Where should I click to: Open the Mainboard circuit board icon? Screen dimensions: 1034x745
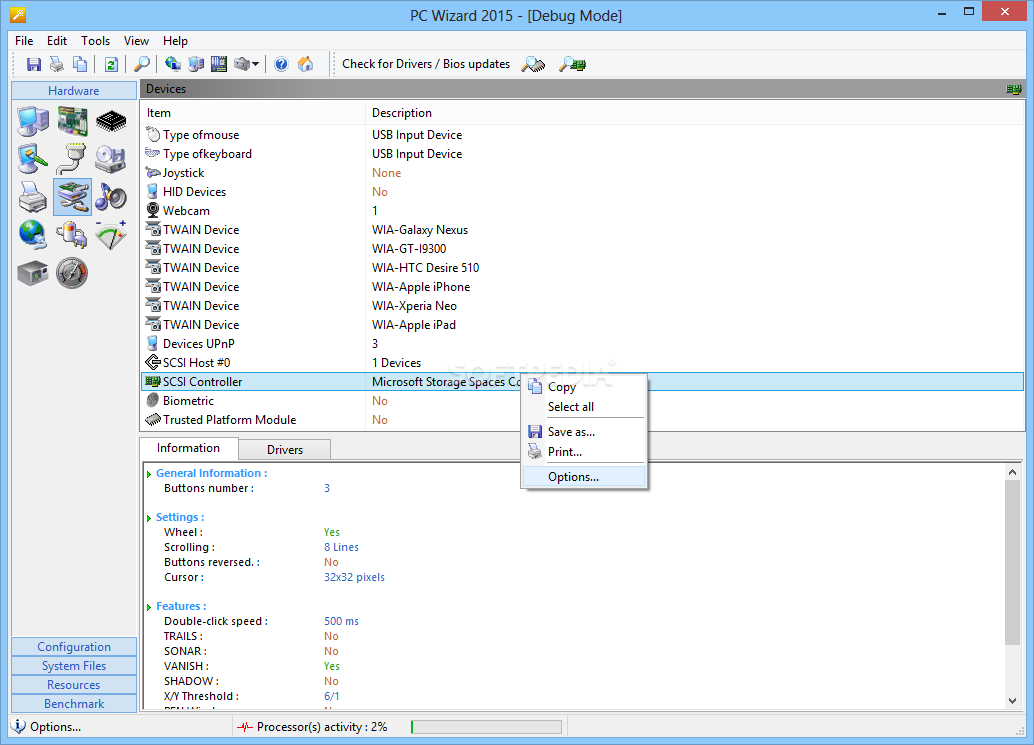[x=72, y=121]
